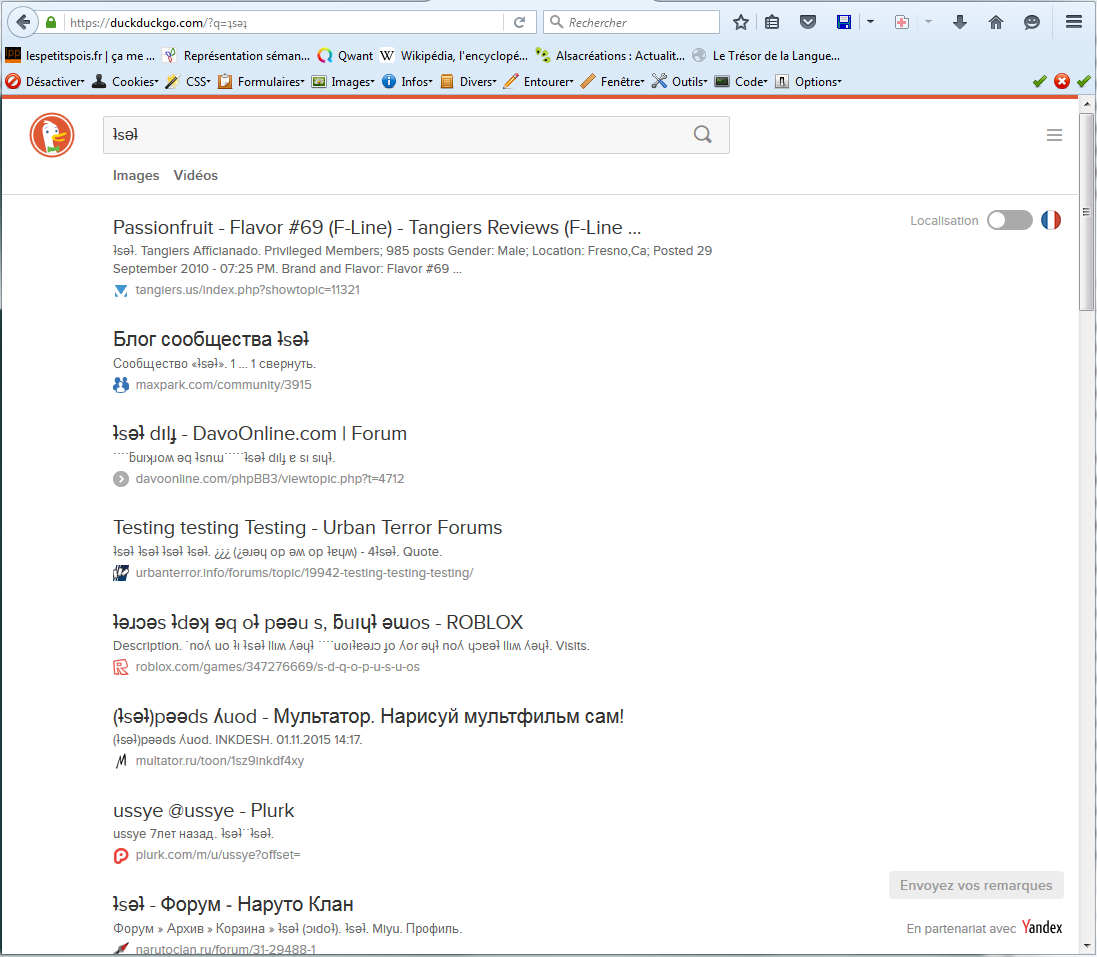Click the DuckDuckGo duck logo
The image size is (1097, 957).
point(52,136)
